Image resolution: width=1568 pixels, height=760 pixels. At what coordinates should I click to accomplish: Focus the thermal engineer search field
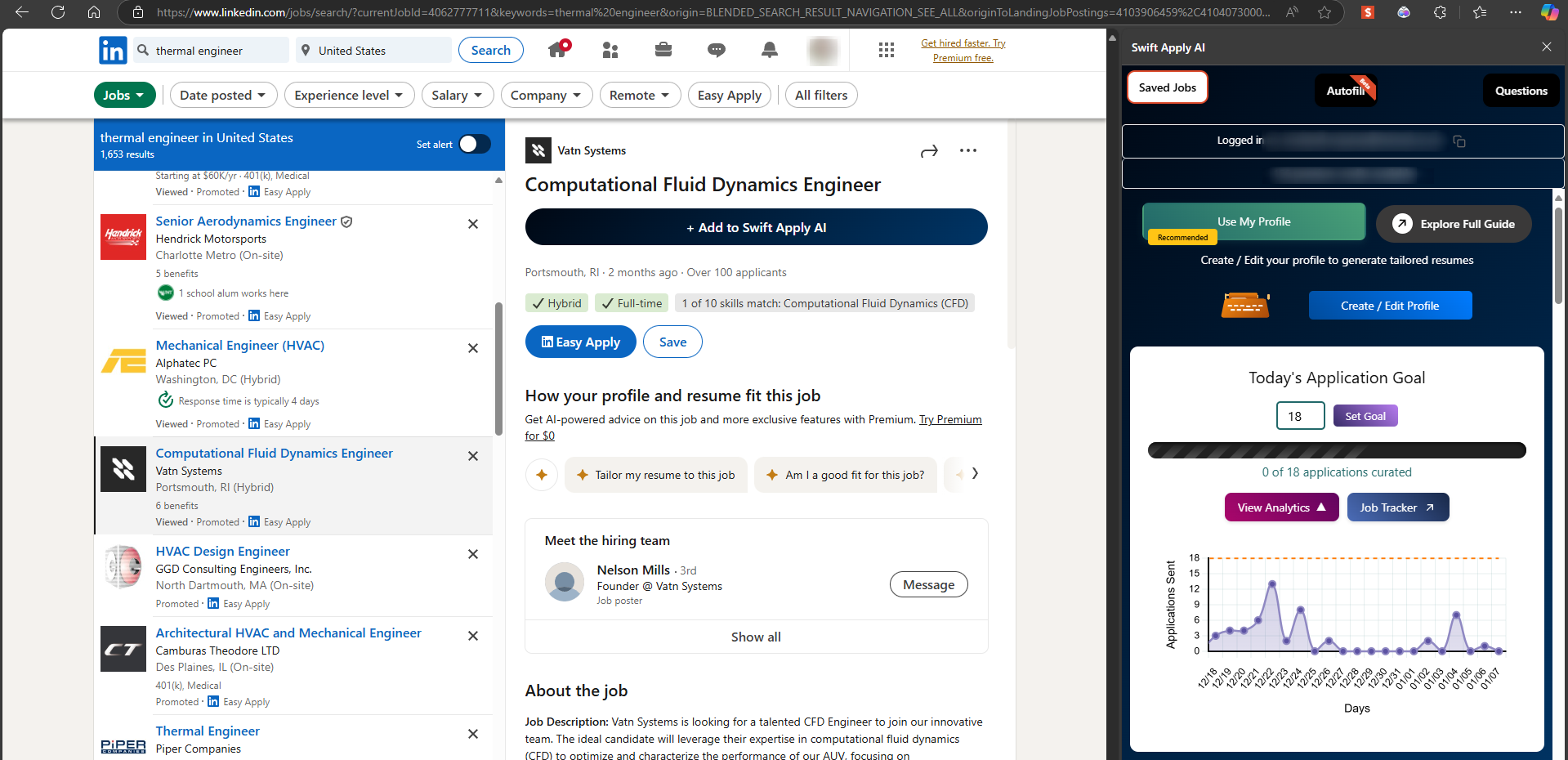click(212, 50)
